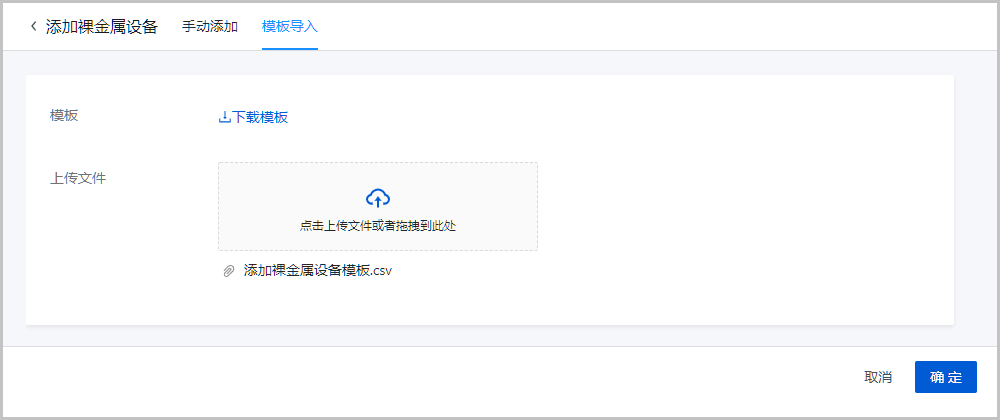
Task: Switch to the 手动添加 tab
Action: tap(210, 27)
